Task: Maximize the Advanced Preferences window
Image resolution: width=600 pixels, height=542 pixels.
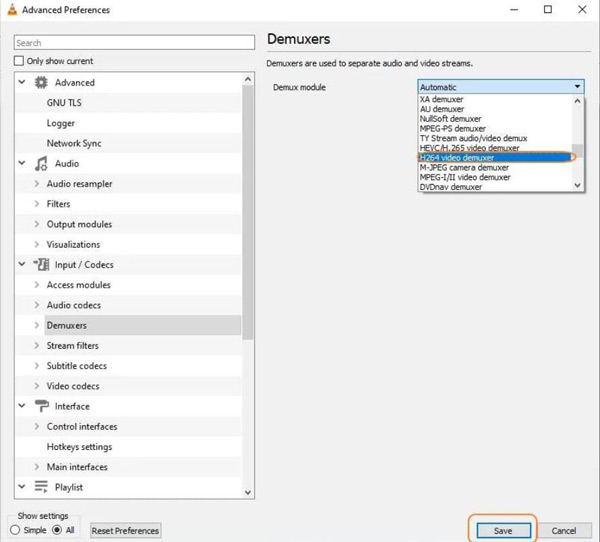Action: tap(548, 9)
